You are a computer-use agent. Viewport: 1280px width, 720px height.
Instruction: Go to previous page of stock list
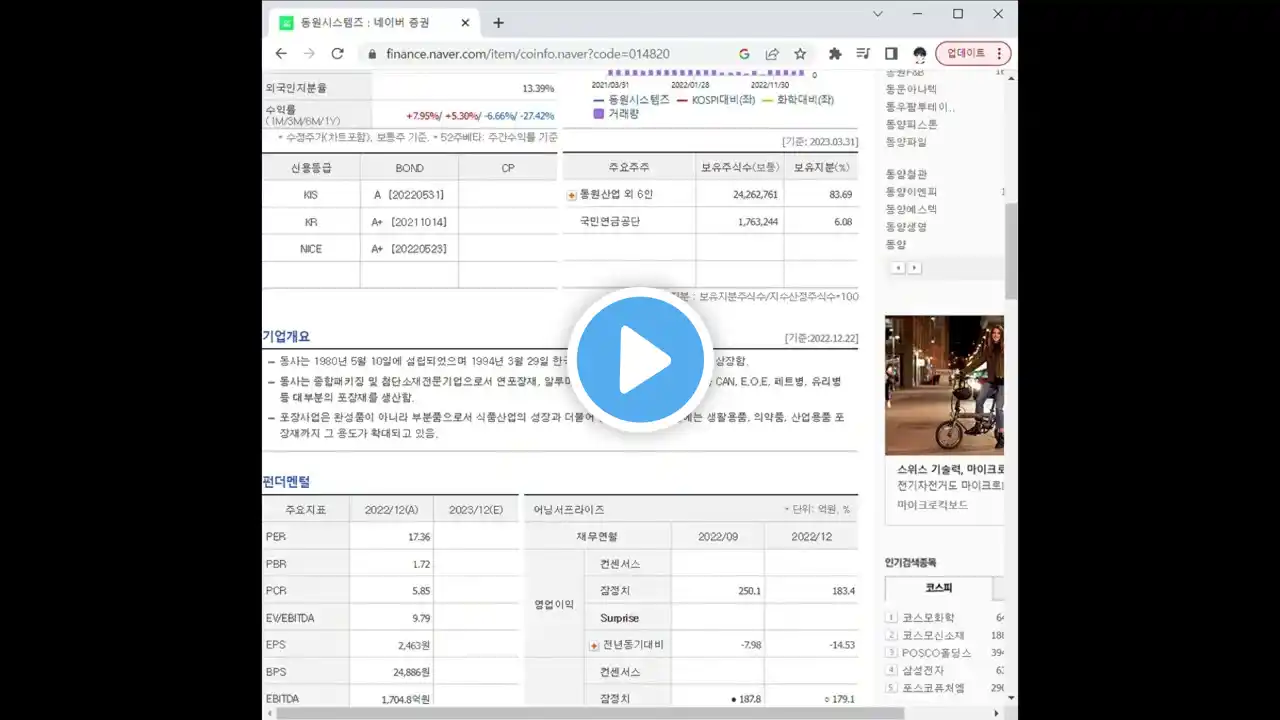[898, 268]
